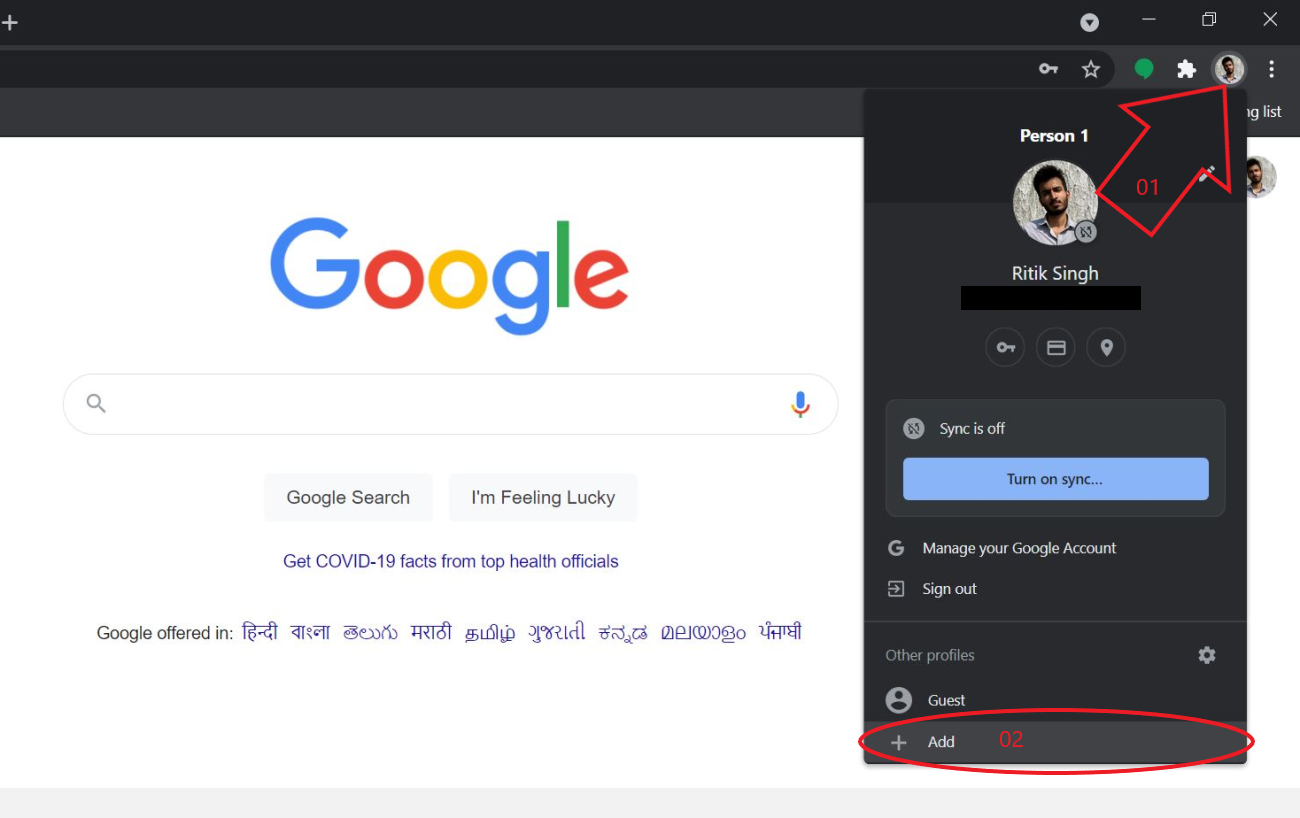Image resolution: width=1300 pixels, height=818 pixels.
Task: Click the large profile photo in the menu
Action: click(x=1055, y=203)
